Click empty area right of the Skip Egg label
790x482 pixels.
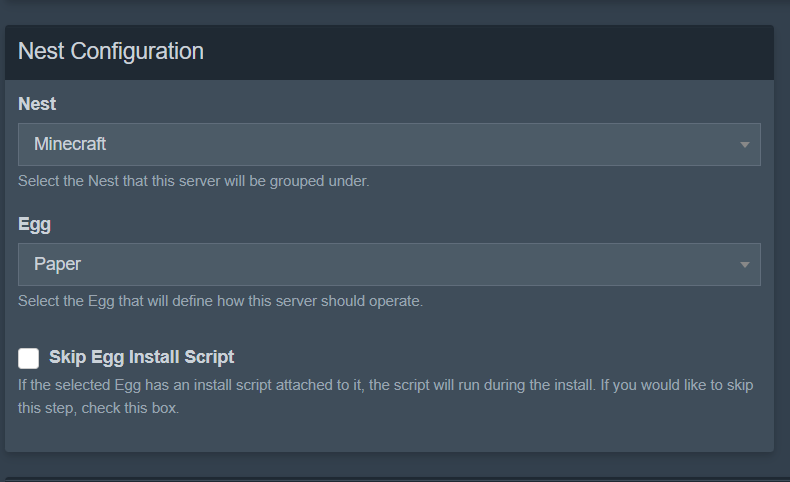point(500,357)
